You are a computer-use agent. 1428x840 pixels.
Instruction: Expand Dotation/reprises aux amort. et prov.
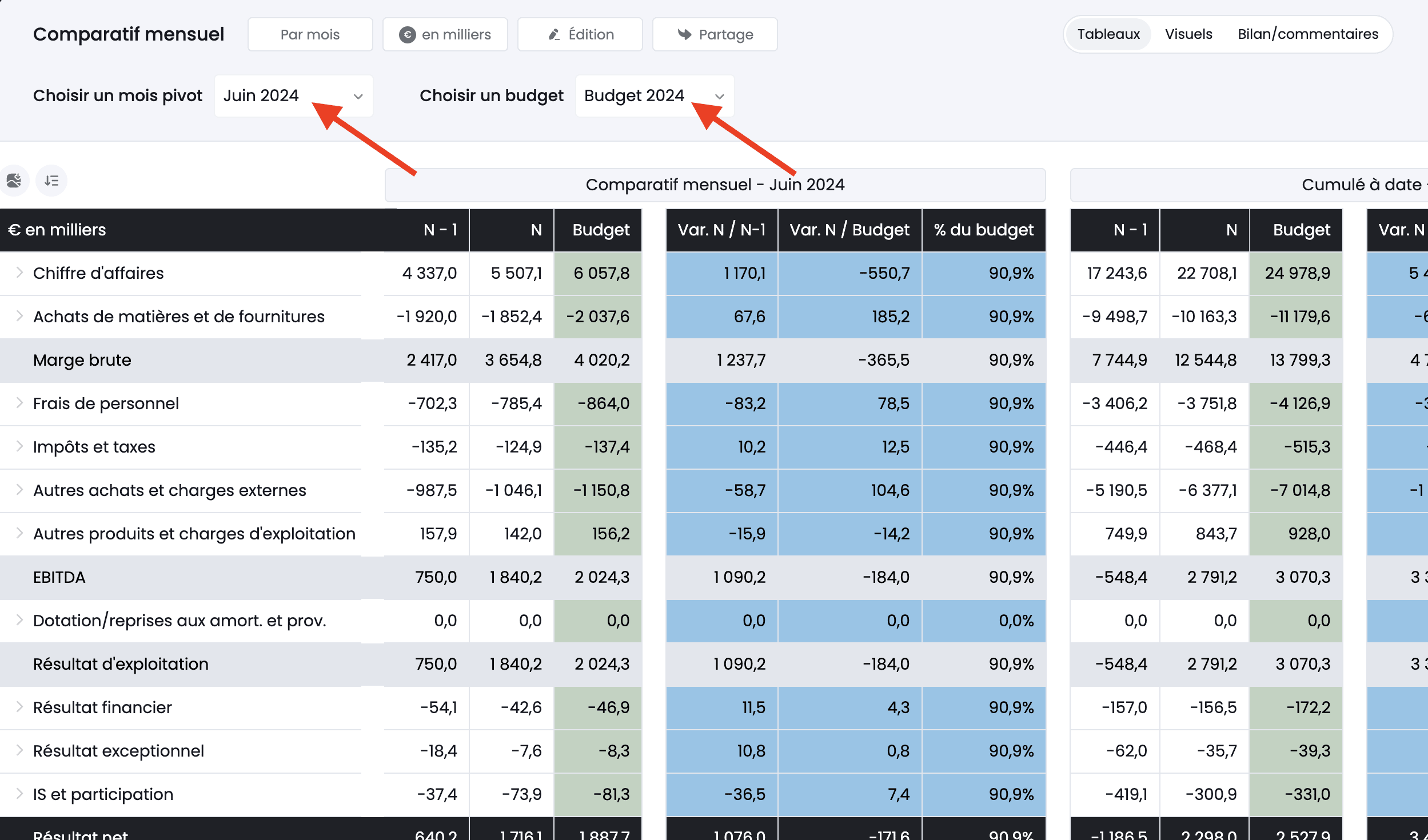19,620
